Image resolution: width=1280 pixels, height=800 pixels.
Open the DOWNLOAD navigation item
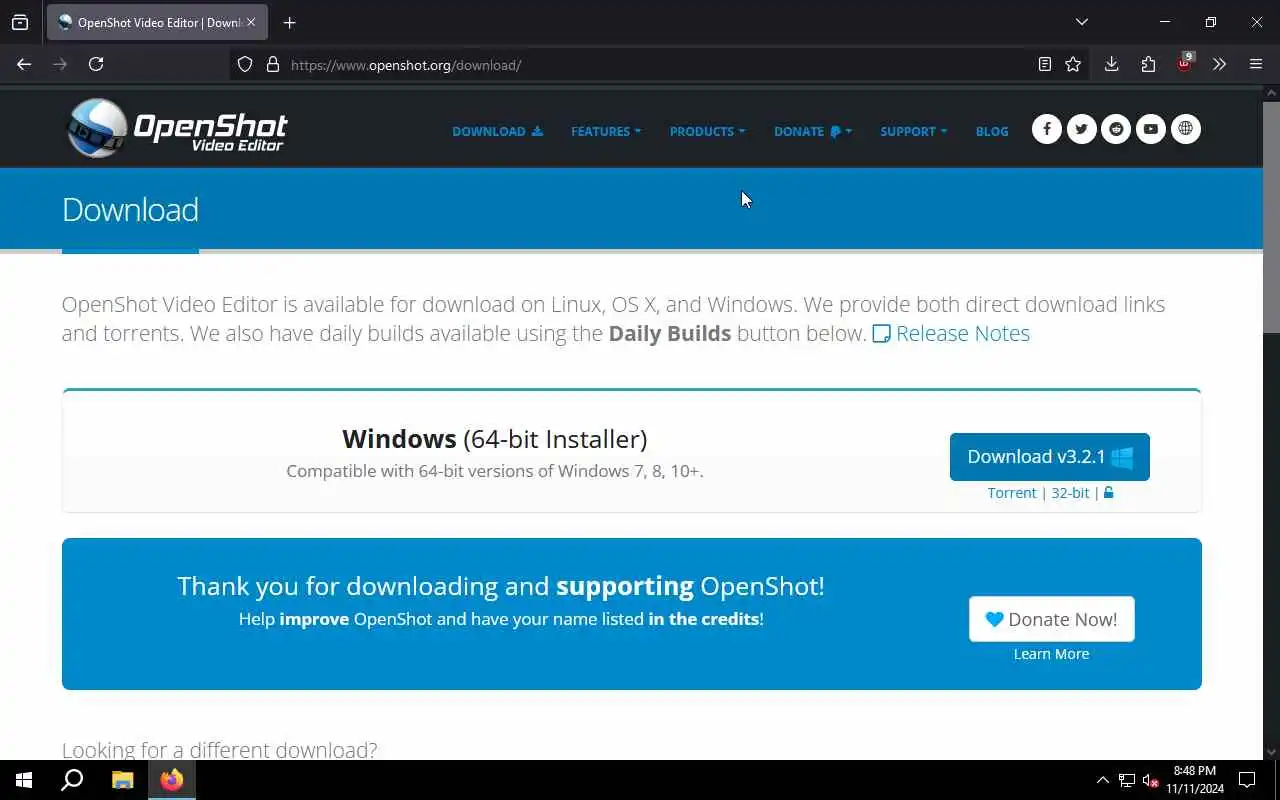497,131
